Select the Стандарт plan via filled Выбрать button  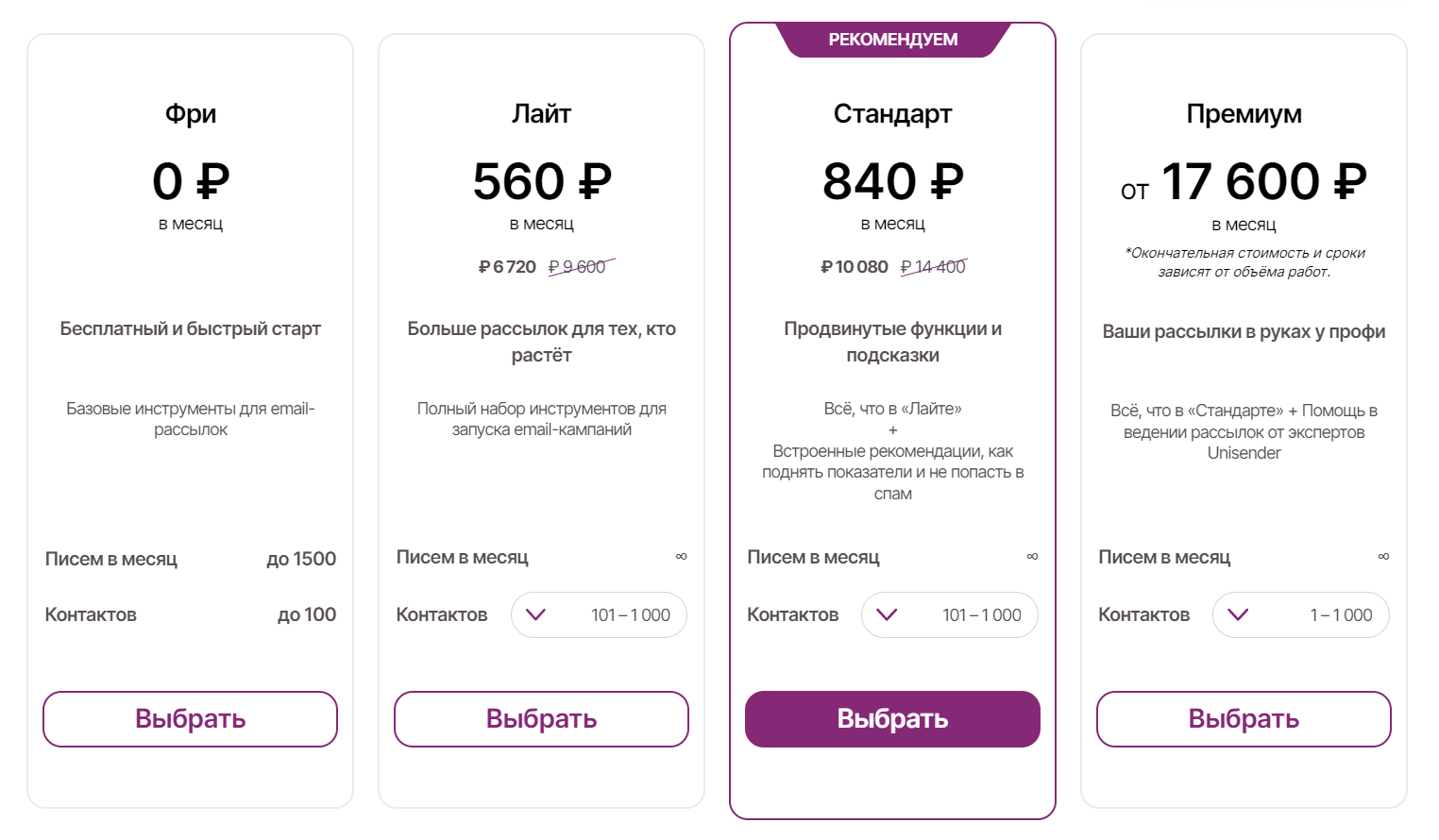(x=892, y=719)
